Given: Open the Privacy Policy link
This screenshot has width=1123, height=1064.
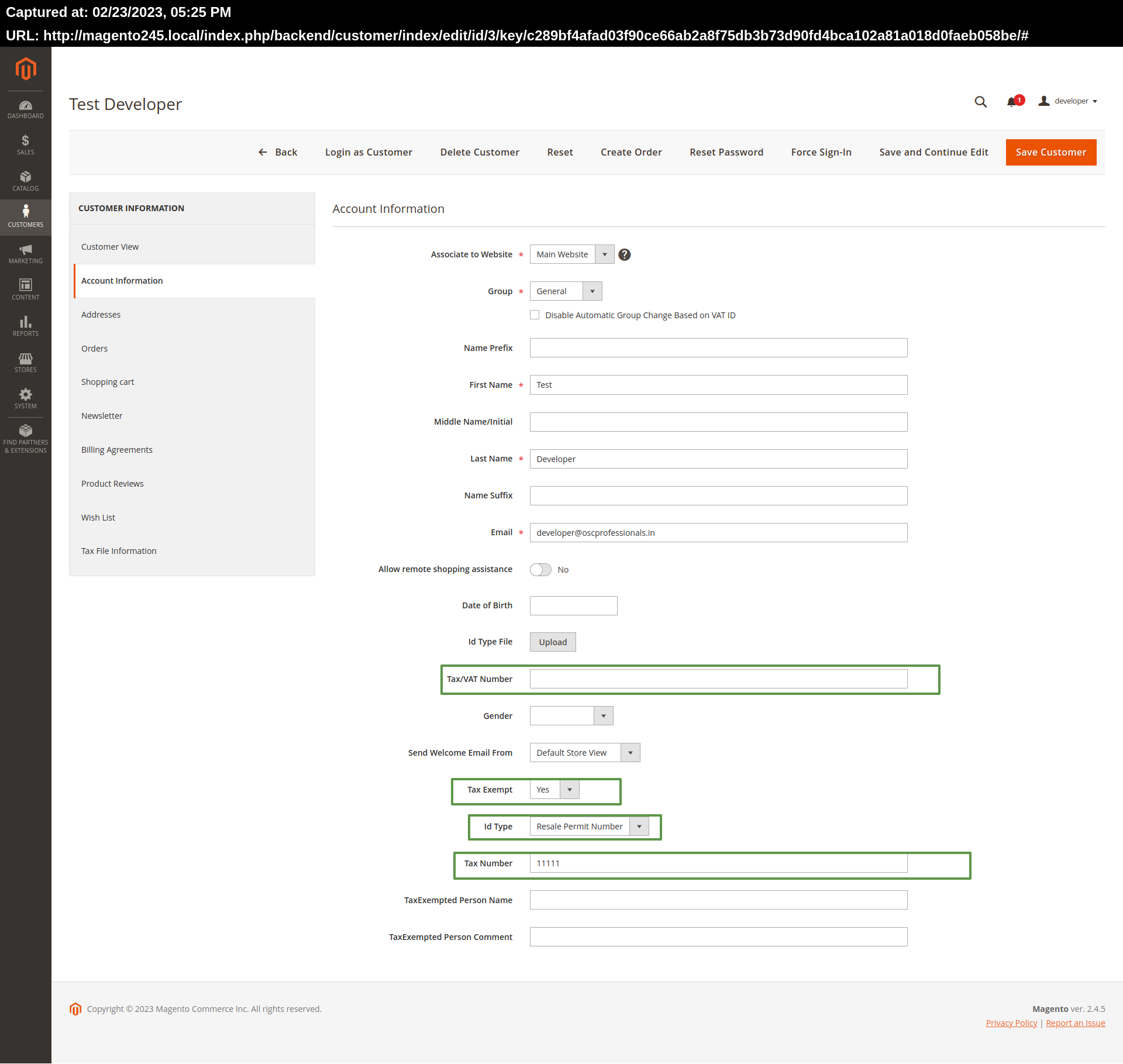Looking at the screenshot, I should pyautogui.click(x=1011, y=1022).
